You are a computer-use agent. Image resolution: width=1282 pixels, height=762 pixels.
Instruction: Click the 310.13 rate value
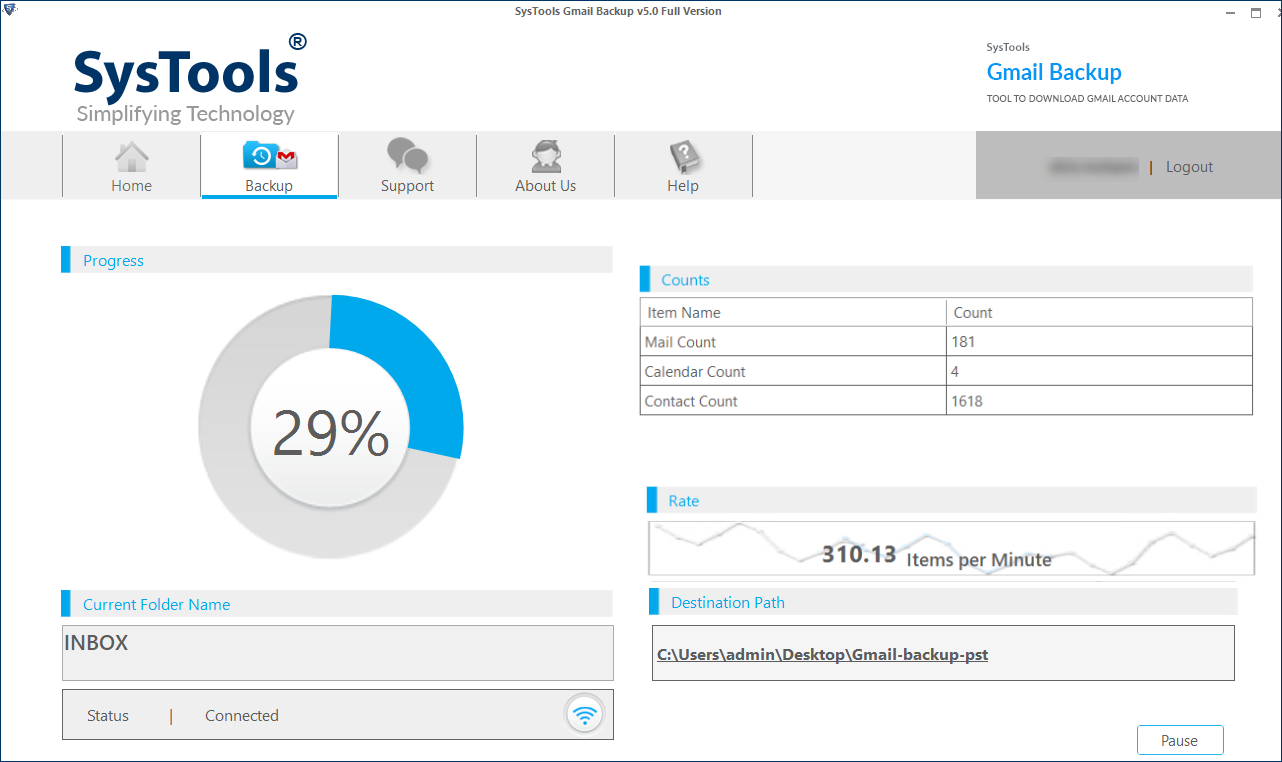[x=859, y=554]
